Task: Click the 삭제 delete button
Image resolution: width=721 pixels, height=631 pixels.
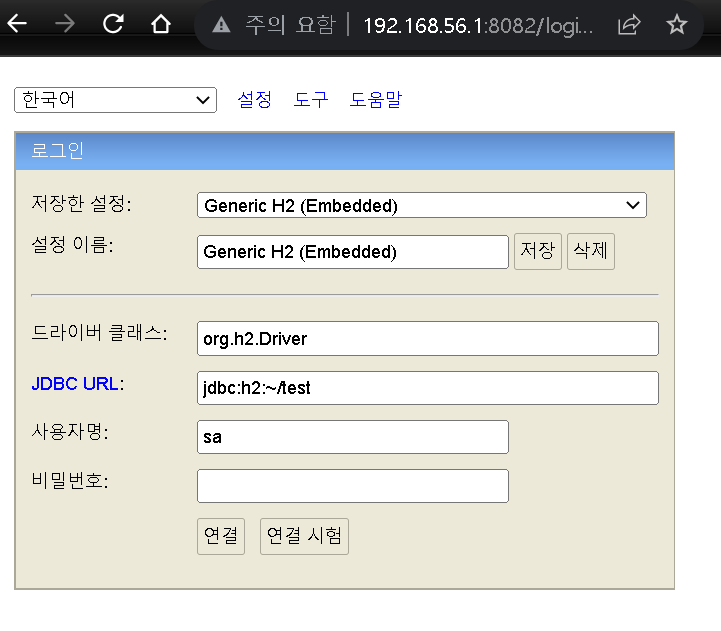Action: (x=590, y=251)
